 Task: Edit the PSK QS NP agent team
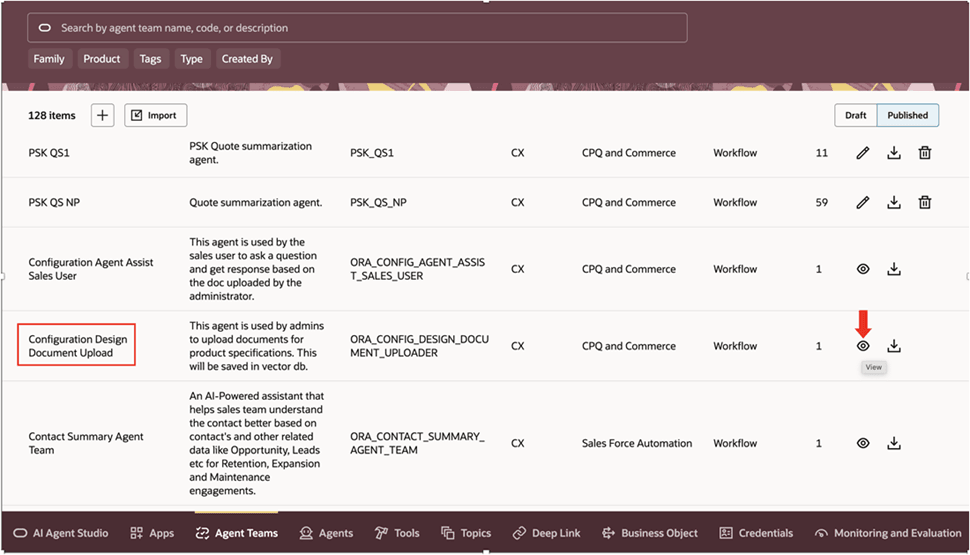[x=862, y=202]
